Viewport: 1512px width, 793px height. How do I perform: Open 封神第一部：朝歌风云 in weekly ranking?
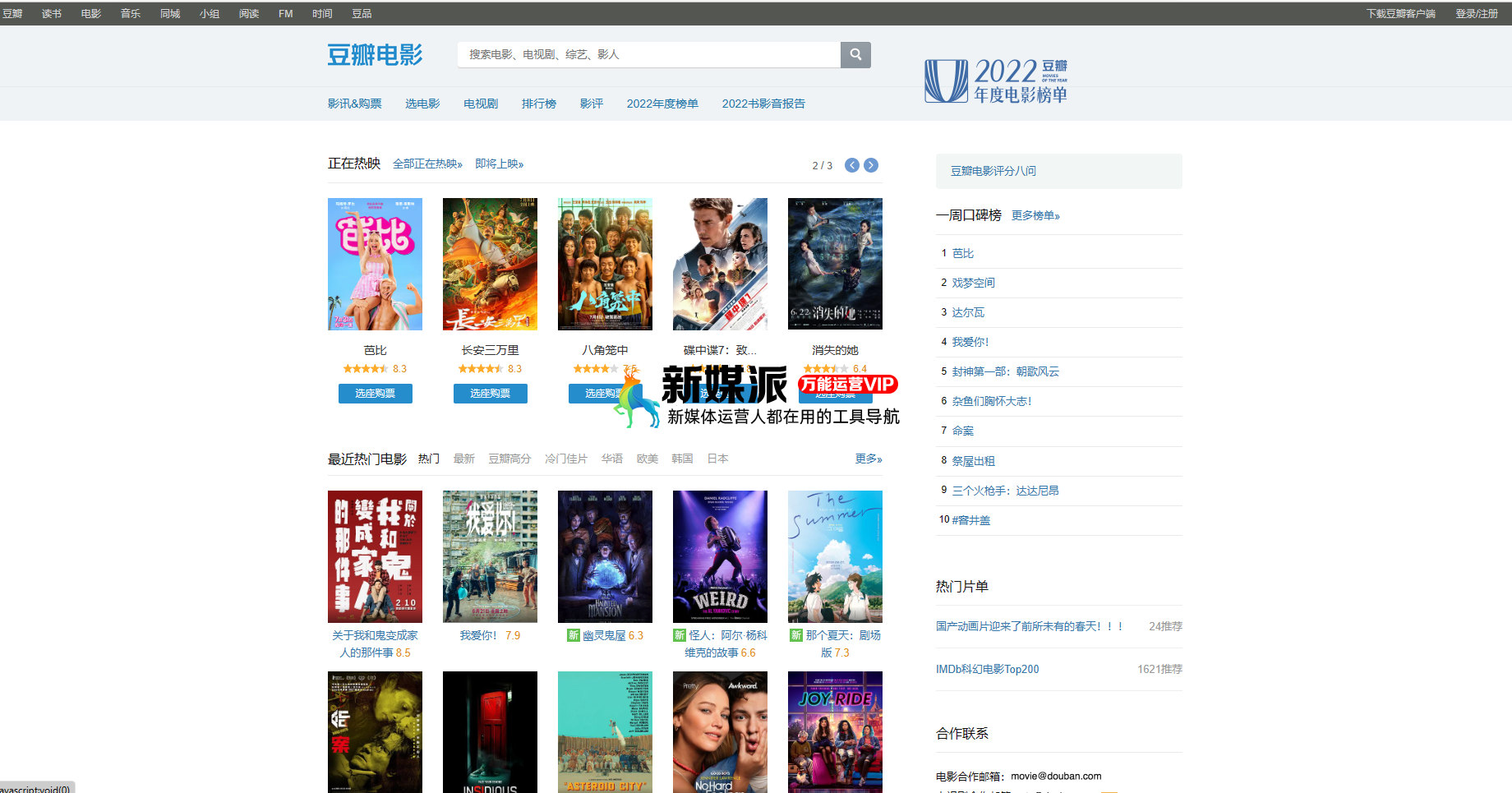(1006, 371)
